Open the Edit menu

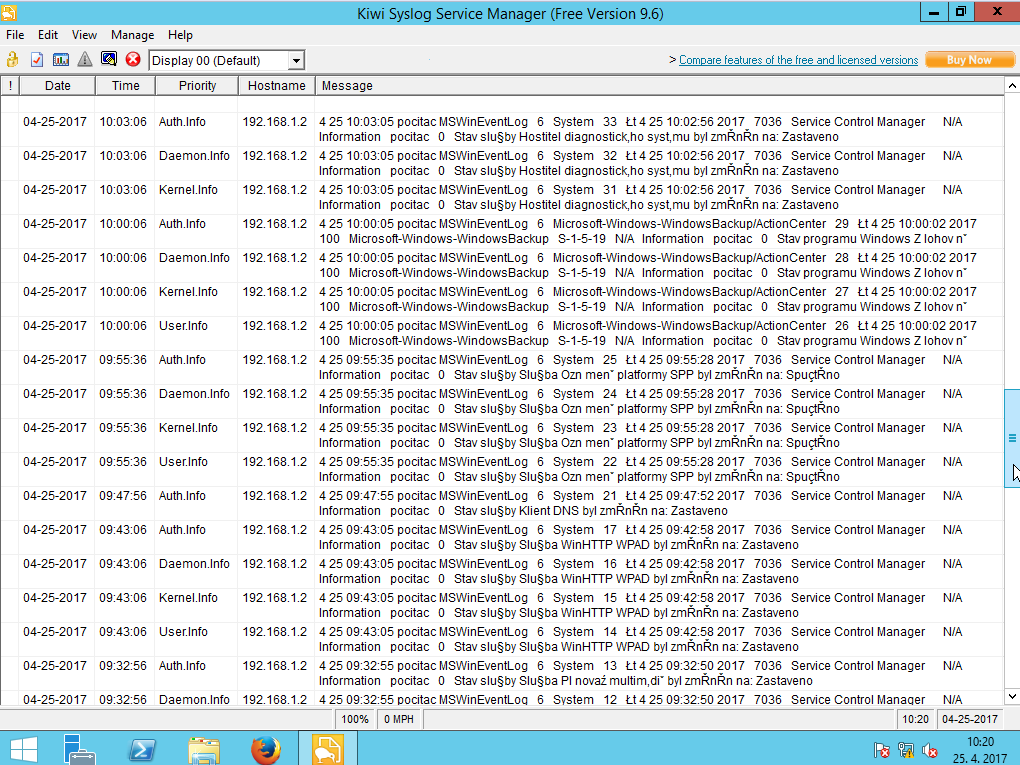click(x=47, y=34)
